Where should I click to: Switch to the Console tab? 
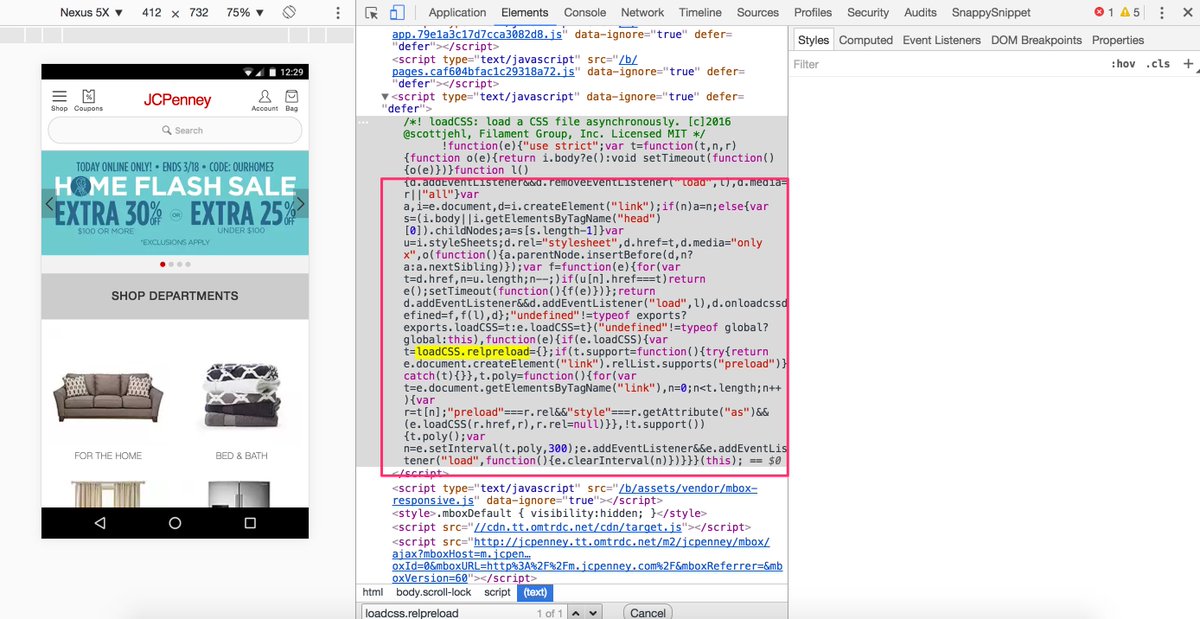point(585,13)
